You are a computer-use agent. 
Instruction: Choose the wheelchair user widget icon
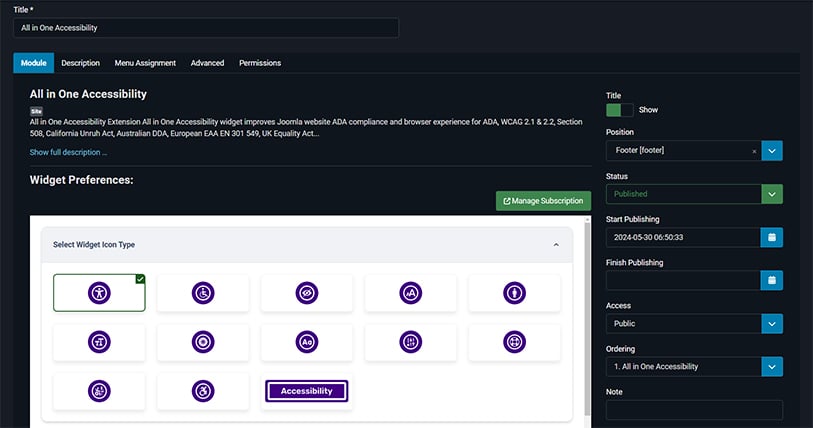coord(203,293)
